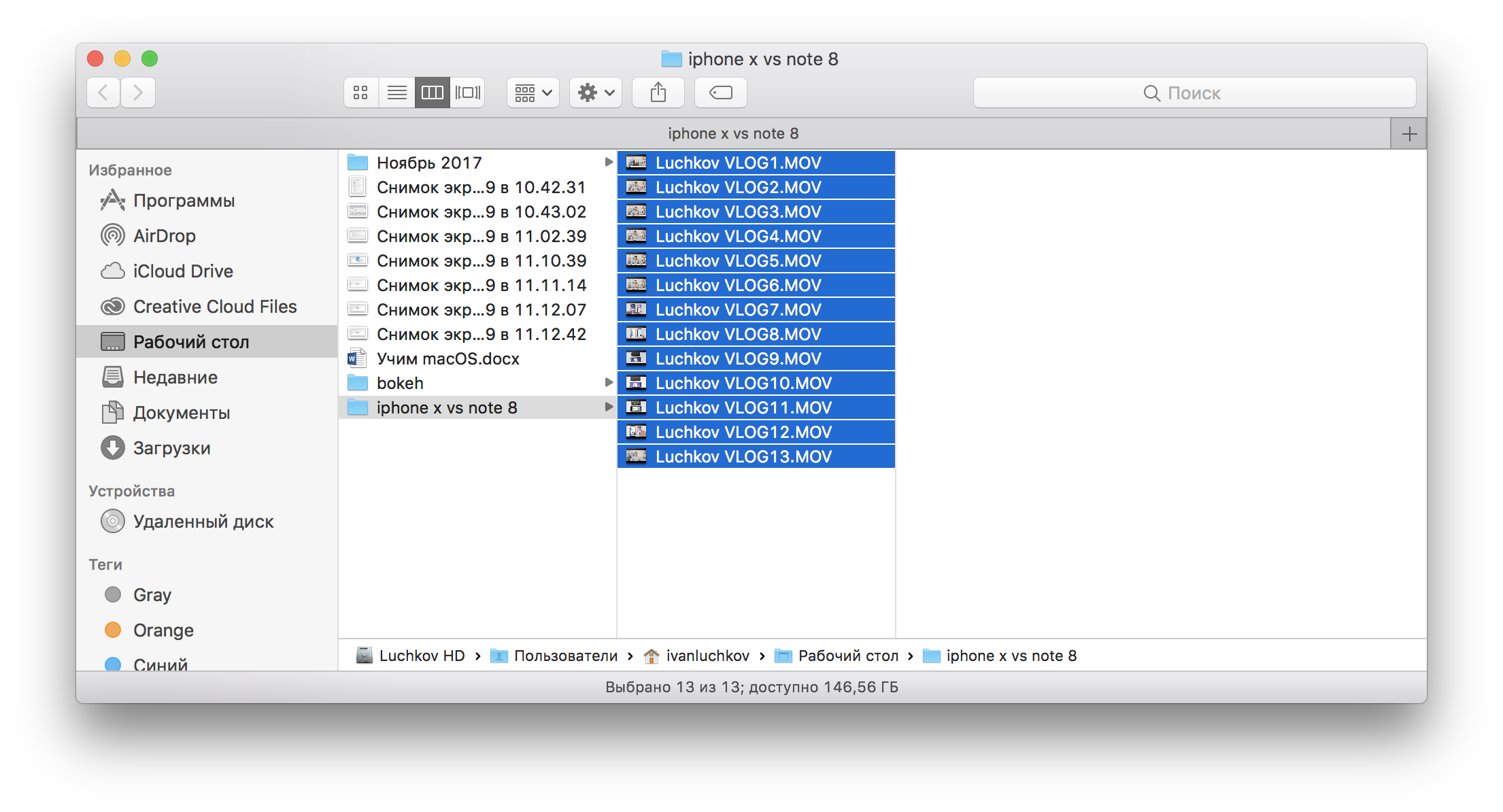Screen dimensions: 1503x812
Task: Open the item arrangement dropdown
Action: (533, 92)
